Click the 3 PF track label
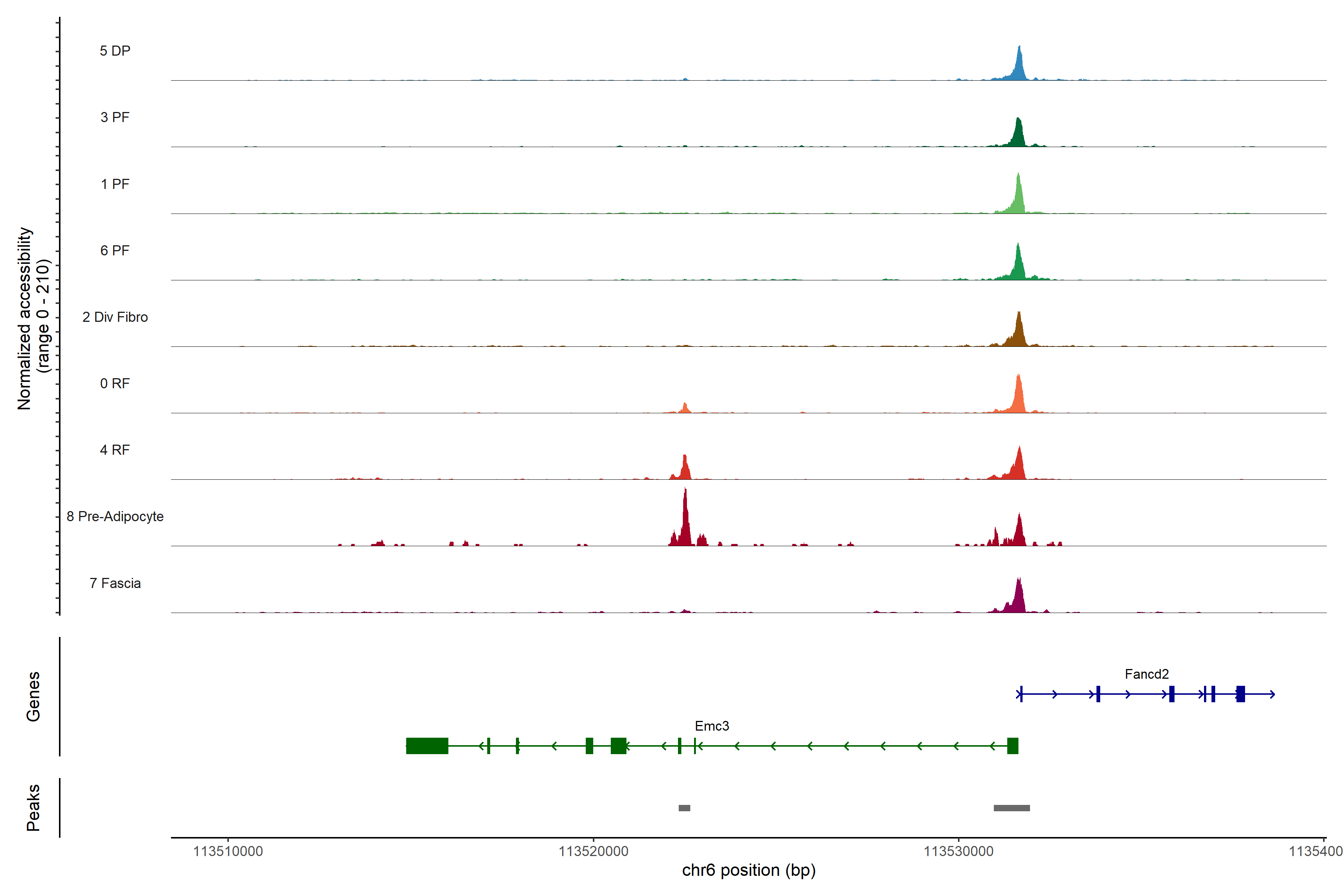Image resolution: width=1344 pixels, height=896 pixels. pyautogui.click(x=115, y=117)
